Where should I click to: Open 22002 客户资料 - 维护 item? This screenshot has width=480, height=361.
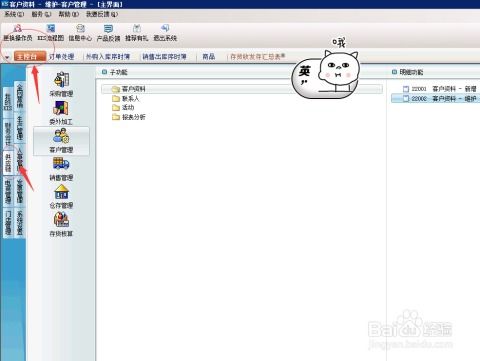pos(436,99)
